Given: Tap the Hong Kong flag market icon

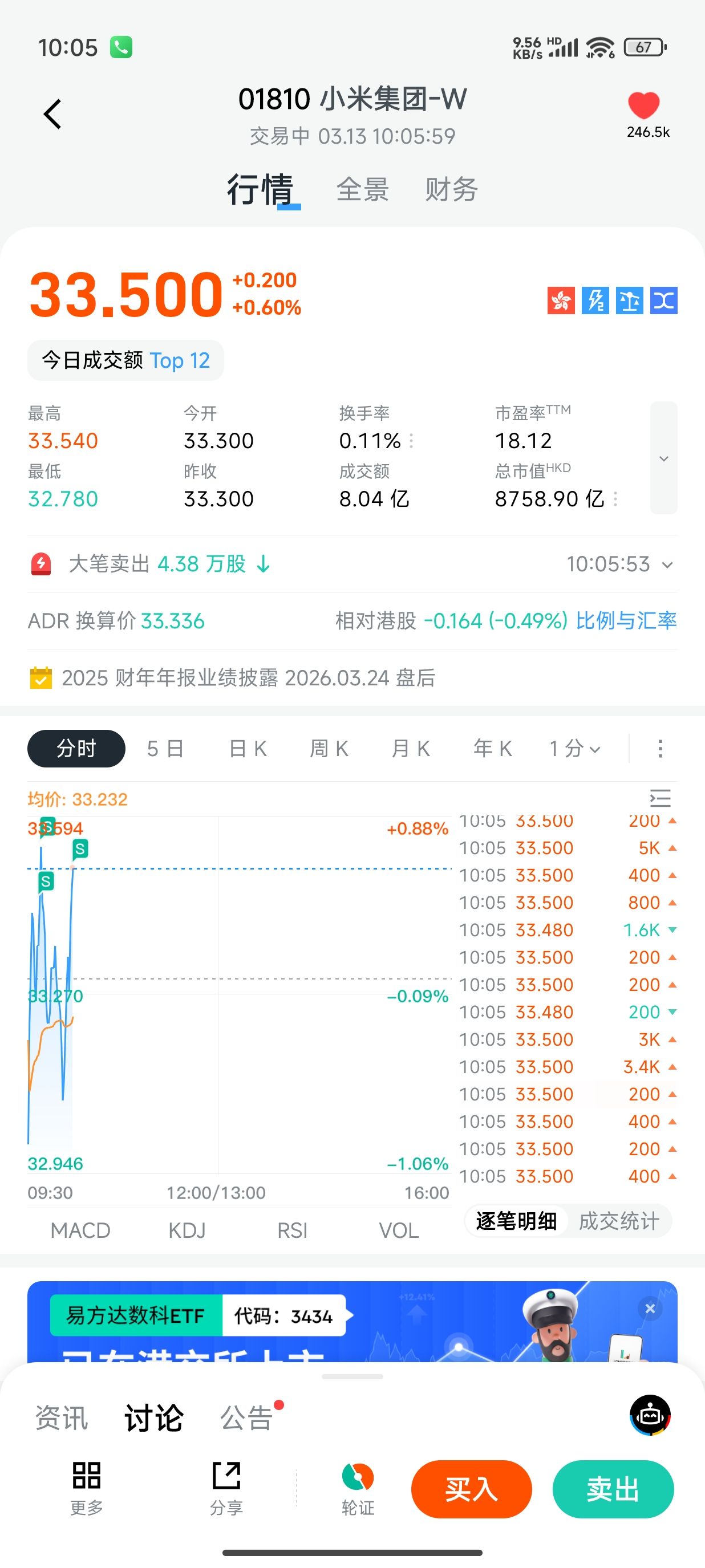Looking at the screenshot, I should pos(561,300).
